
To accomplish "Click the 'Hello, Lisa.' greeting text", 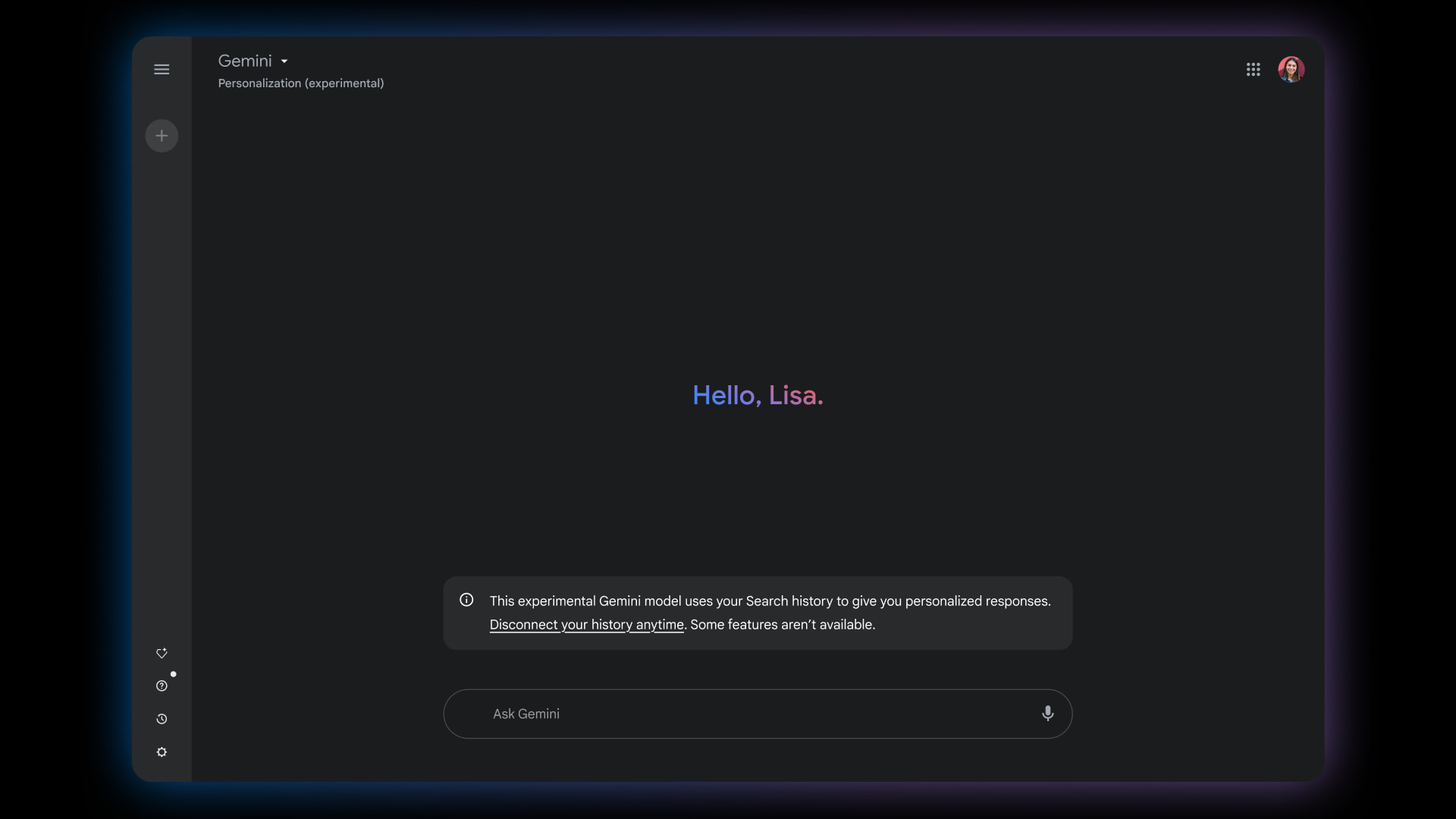I will [x=758, y=395].
